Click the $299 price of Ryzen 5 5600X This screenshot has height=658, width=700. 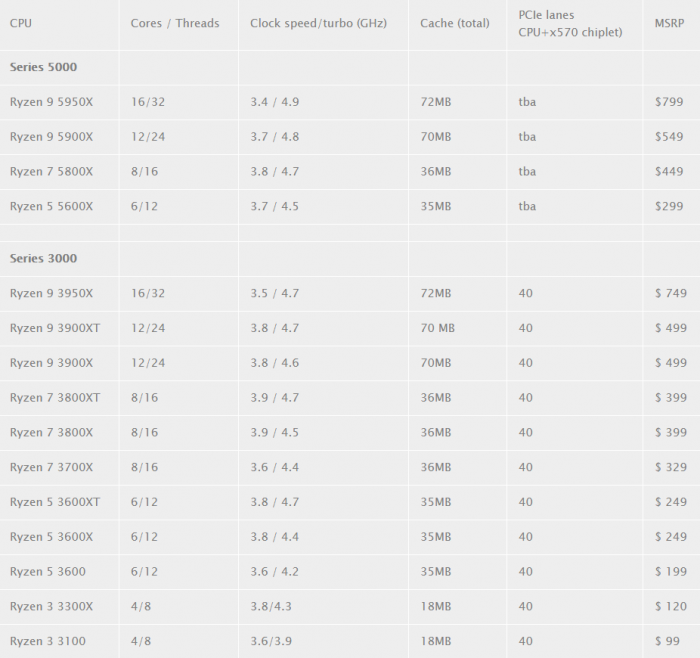pos(669,207)
